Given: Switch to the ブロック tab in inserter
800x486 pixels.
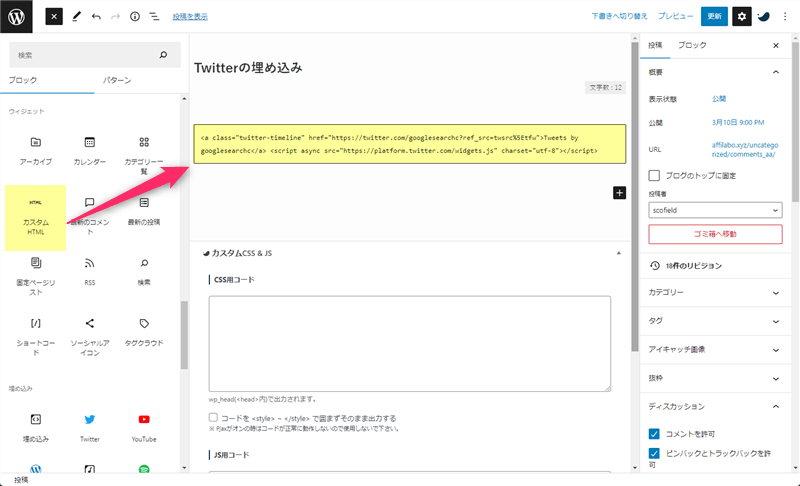Looking at the screenshot, I should coord(23,80).
